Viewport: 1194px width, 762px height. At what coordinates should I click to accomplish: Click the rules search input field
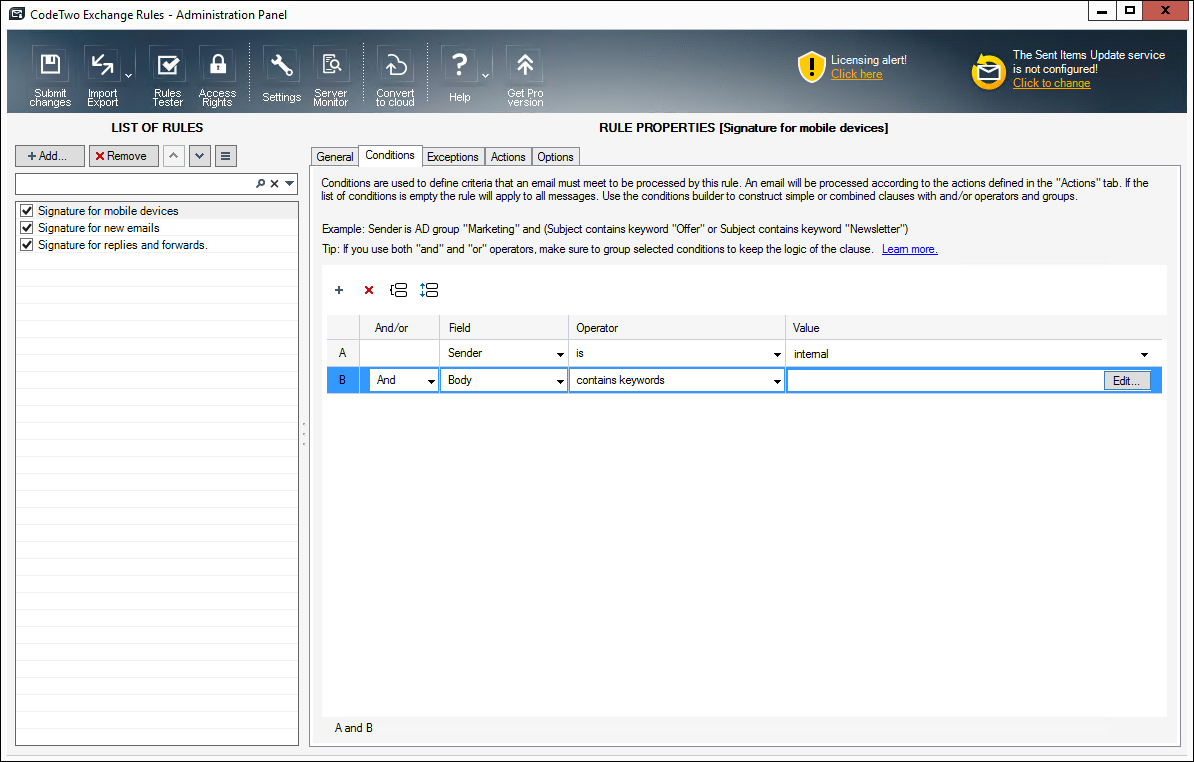pyautogui.click(x=134, y=183)
